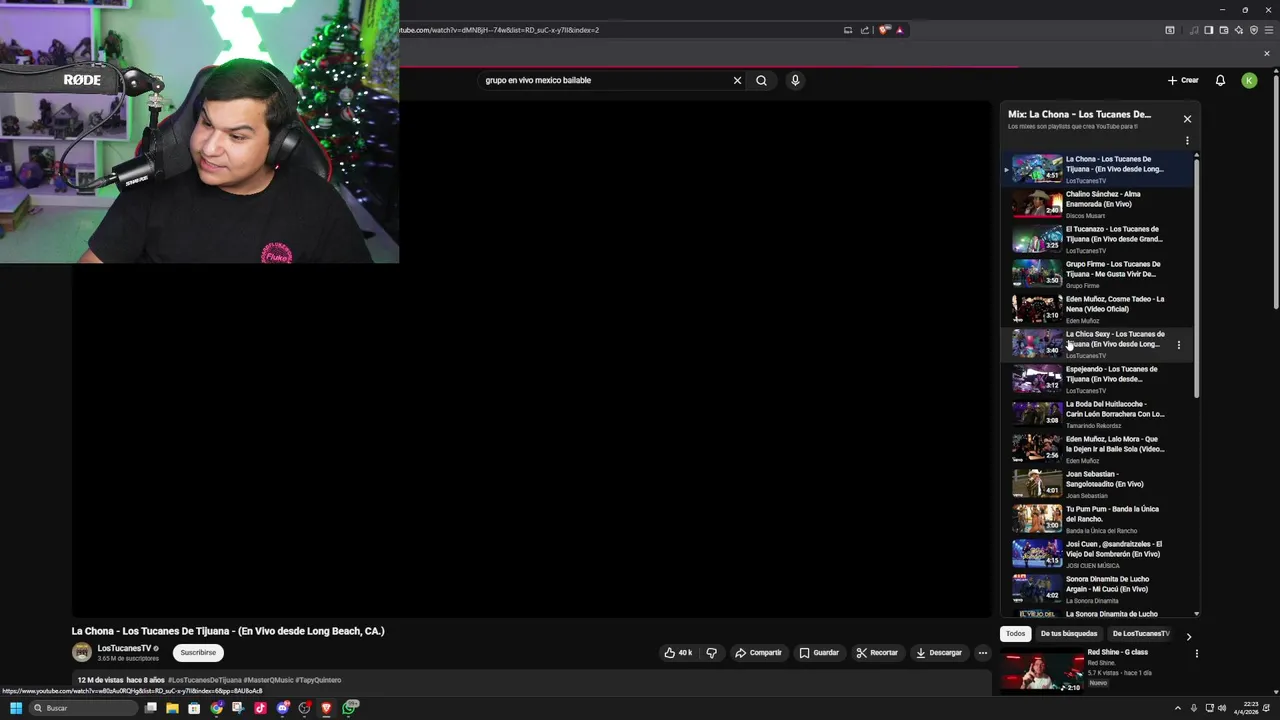The image size is (1280, 720).
Task: Like the La Chona video
Action: click(x=678, y=653)
